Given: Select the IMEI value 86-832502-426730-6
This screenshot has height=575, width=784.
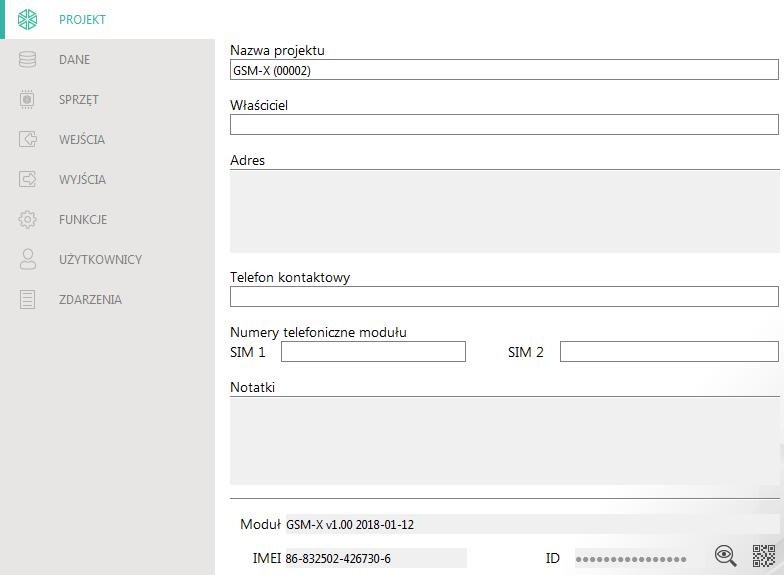Looking at the screenshot, I should click(338, 558).
